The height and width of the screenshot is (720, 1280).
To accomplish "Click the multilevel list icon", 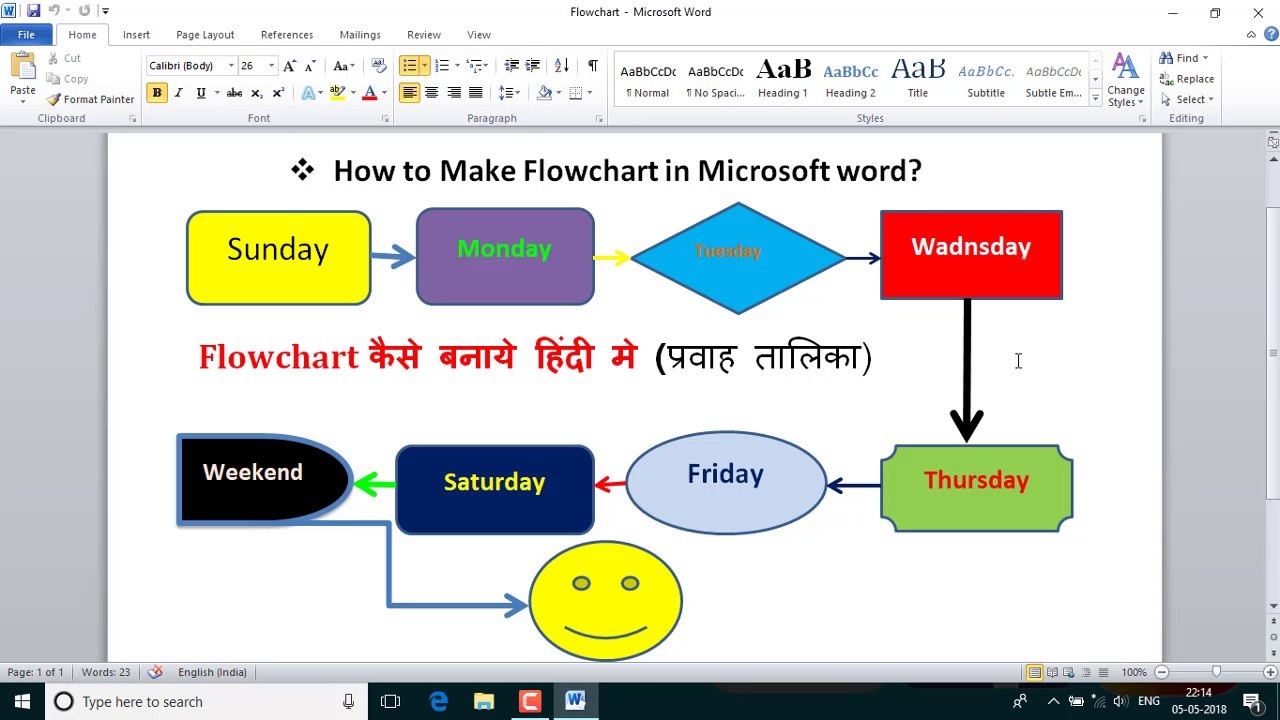I will coord(475,66).
